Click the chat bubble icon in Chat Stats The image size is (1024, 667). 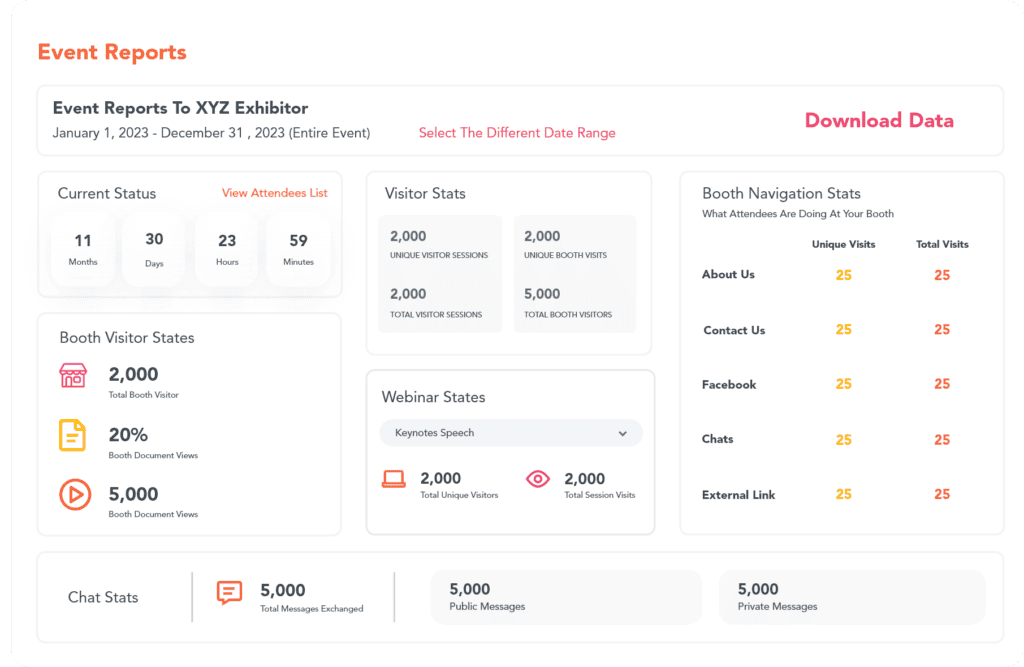228,594
